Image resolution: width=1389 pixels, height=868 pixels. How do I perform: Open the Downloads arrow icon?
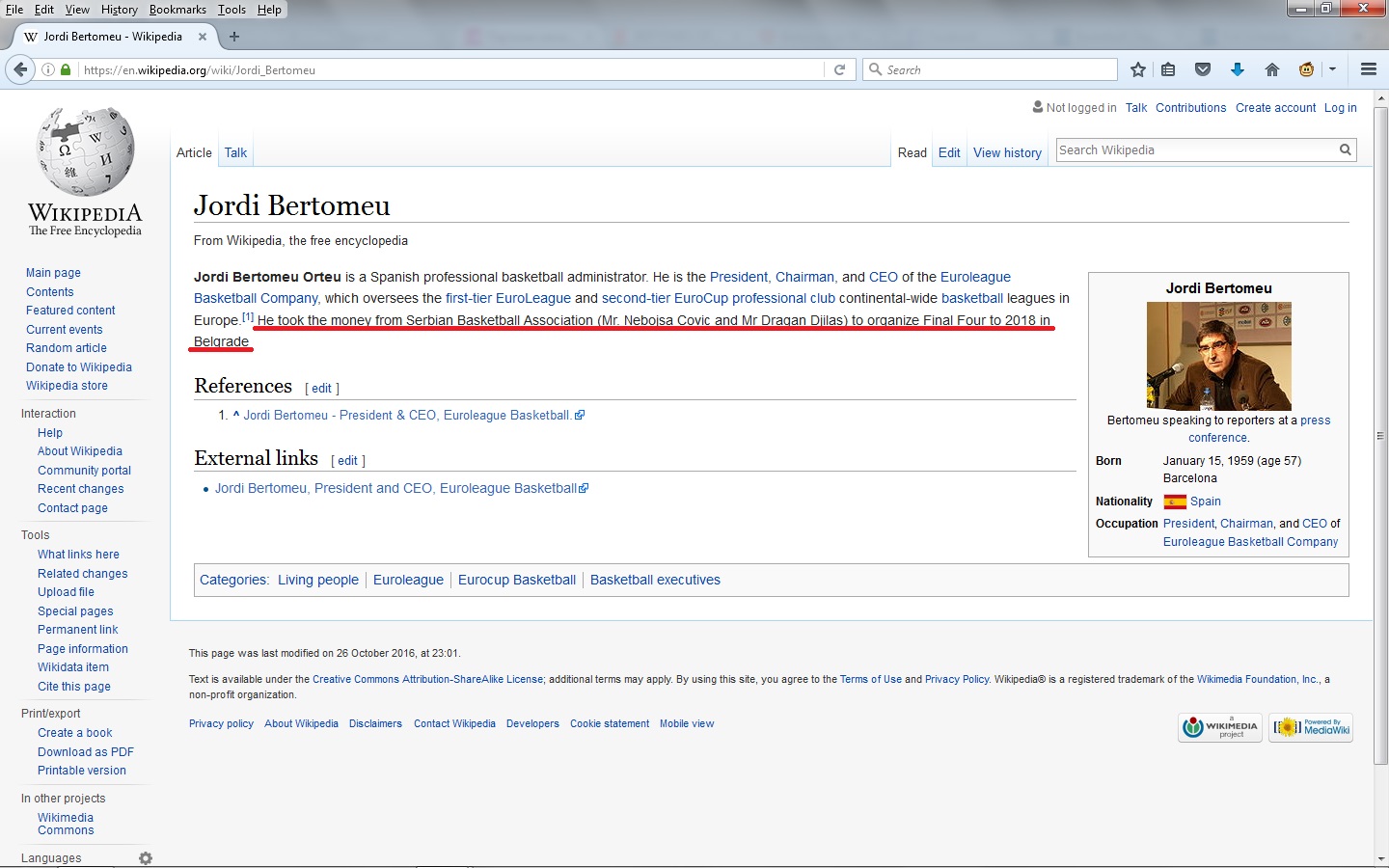coord(1238,69)
